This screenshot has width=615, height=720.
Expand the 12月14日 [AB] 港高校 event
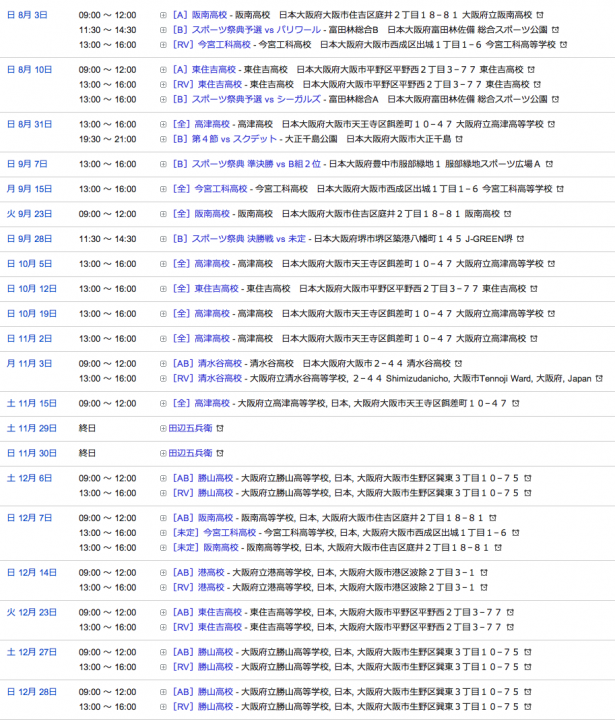click(x=163, y=573)
